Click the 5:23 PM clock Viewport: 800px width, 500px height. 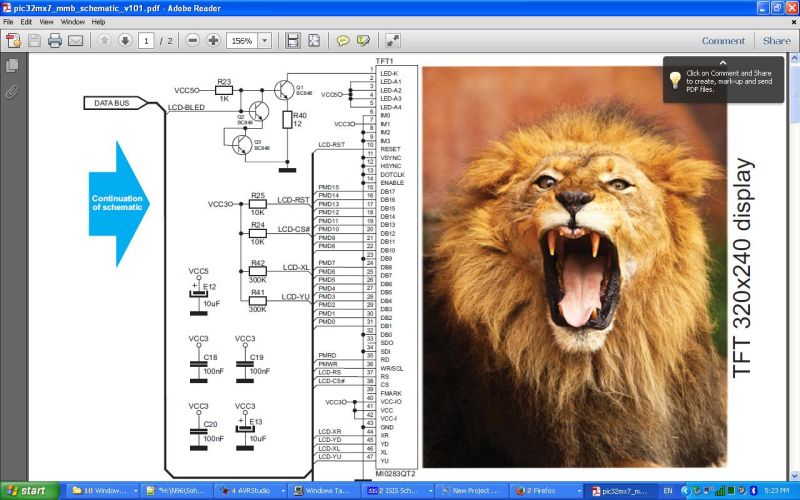pos(777,491)
